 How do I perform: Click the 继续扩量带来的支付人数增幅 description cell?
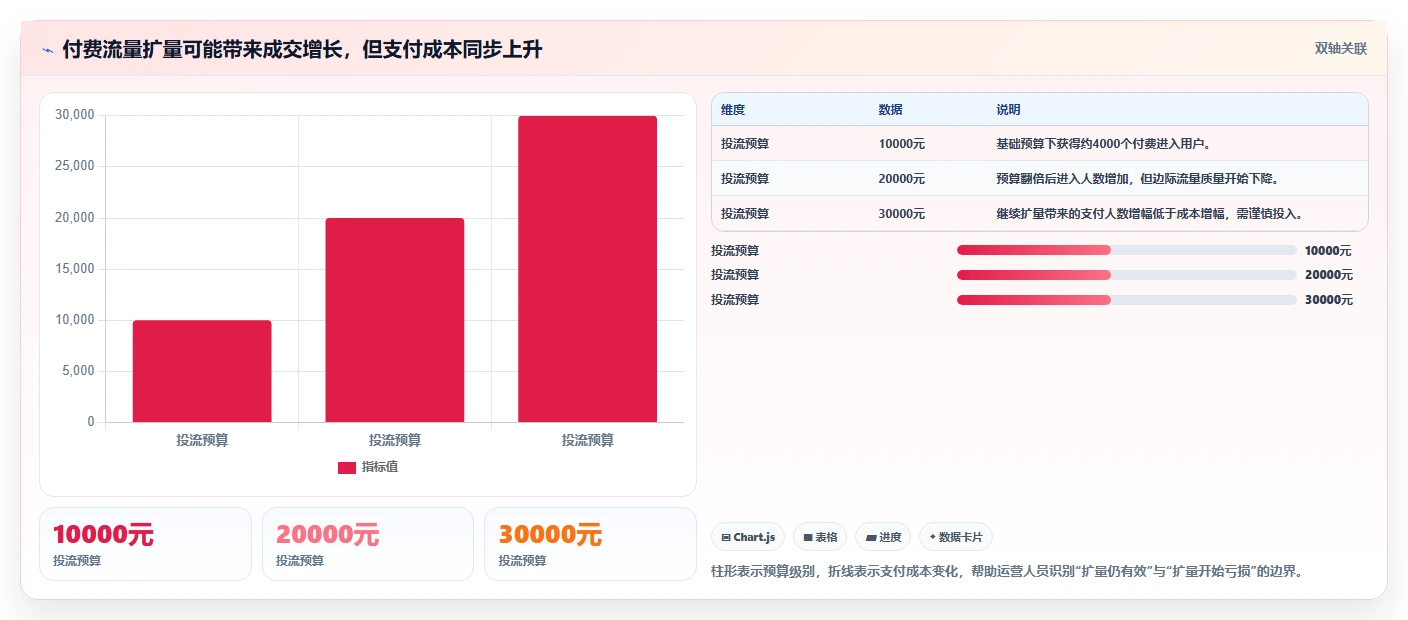click(x=1150, y=214)
